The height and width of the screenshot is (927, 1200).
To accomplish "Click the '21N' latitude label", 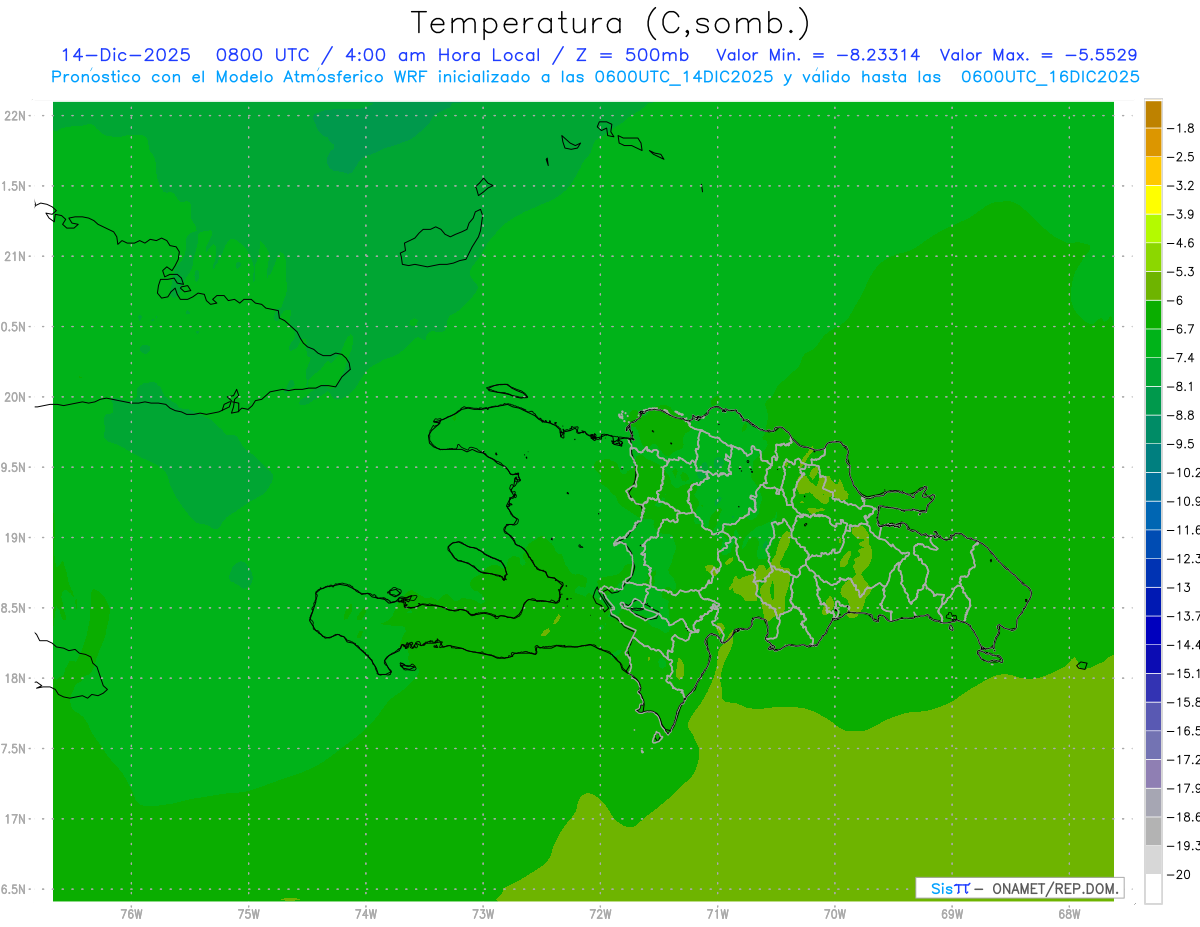I will pos(16,256).
